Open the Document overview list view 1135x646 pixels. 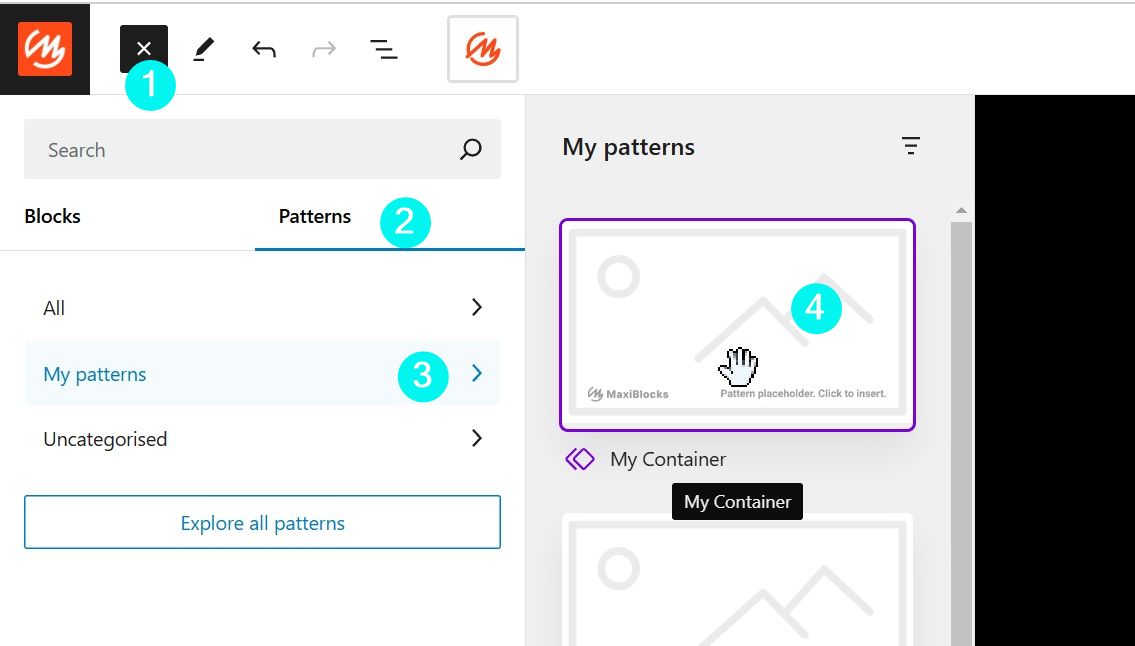coord(384,49)
